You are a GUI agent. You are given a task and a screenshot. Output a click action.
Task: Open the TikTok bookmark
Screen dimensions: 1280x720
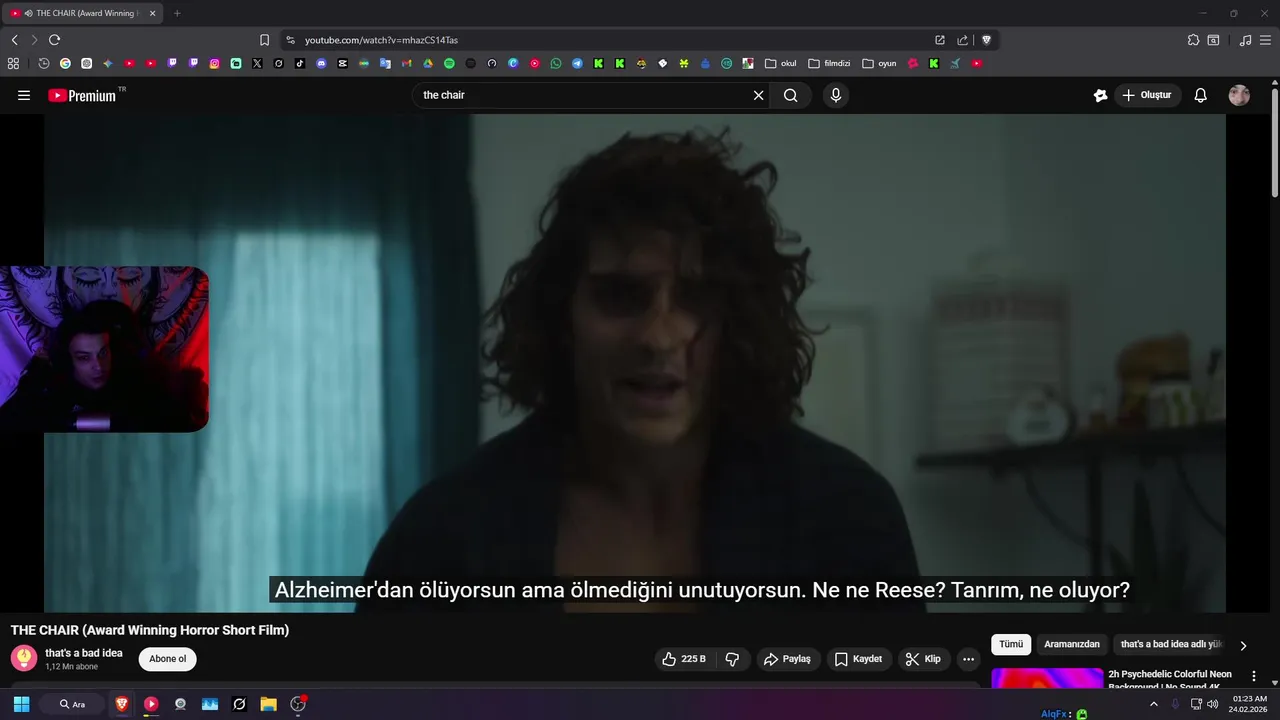pos(300,63)
